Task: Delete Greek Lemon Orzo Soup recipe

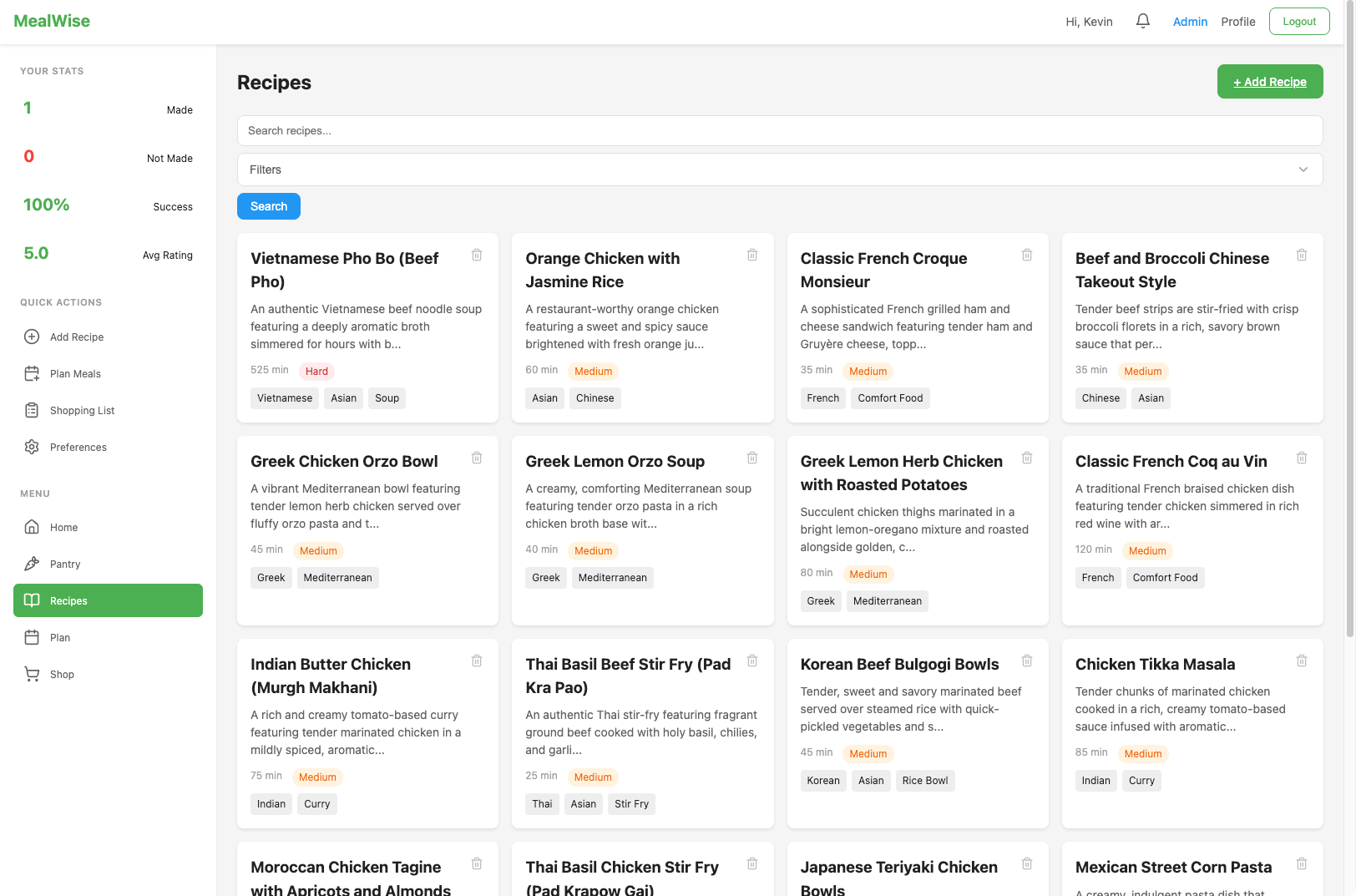Action: (x=751, y=458)
